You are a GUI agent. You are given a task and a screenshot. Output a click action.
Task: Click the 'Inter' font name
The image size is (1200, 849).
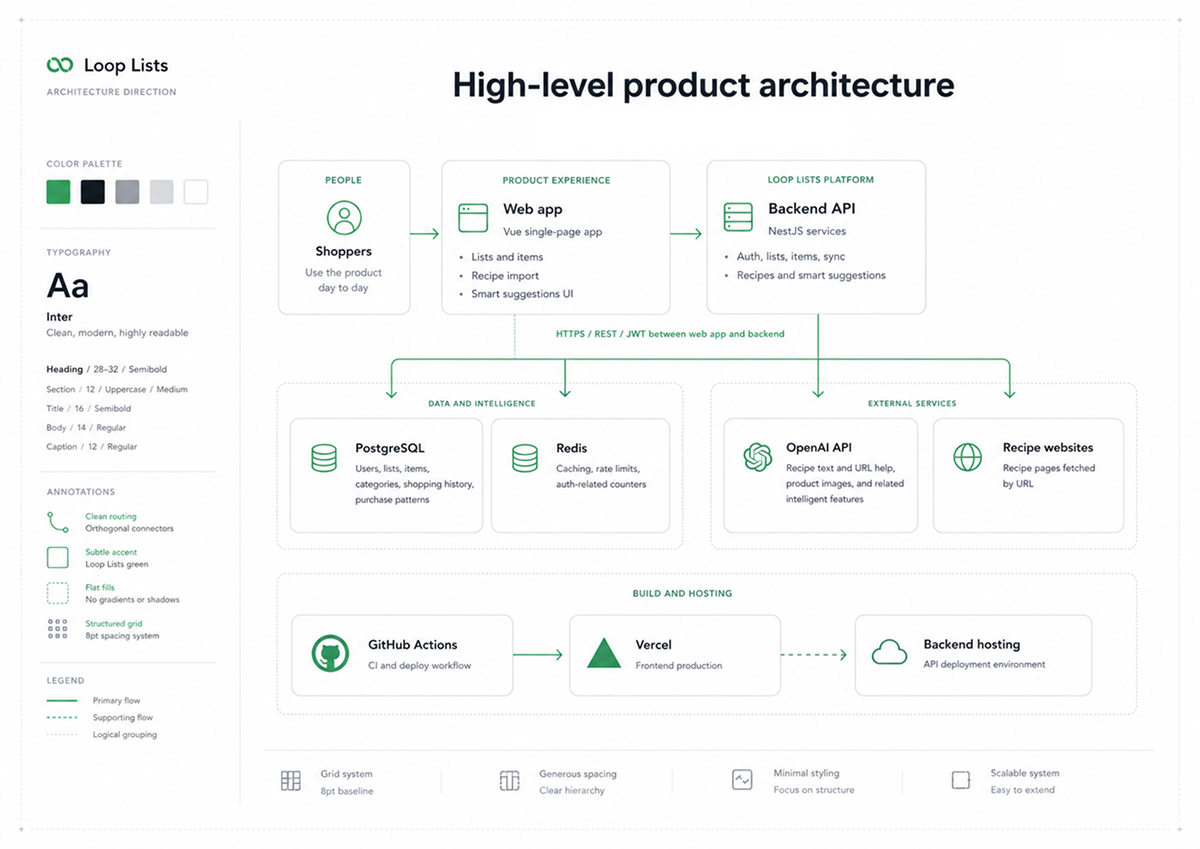click(x=59, y=317)
